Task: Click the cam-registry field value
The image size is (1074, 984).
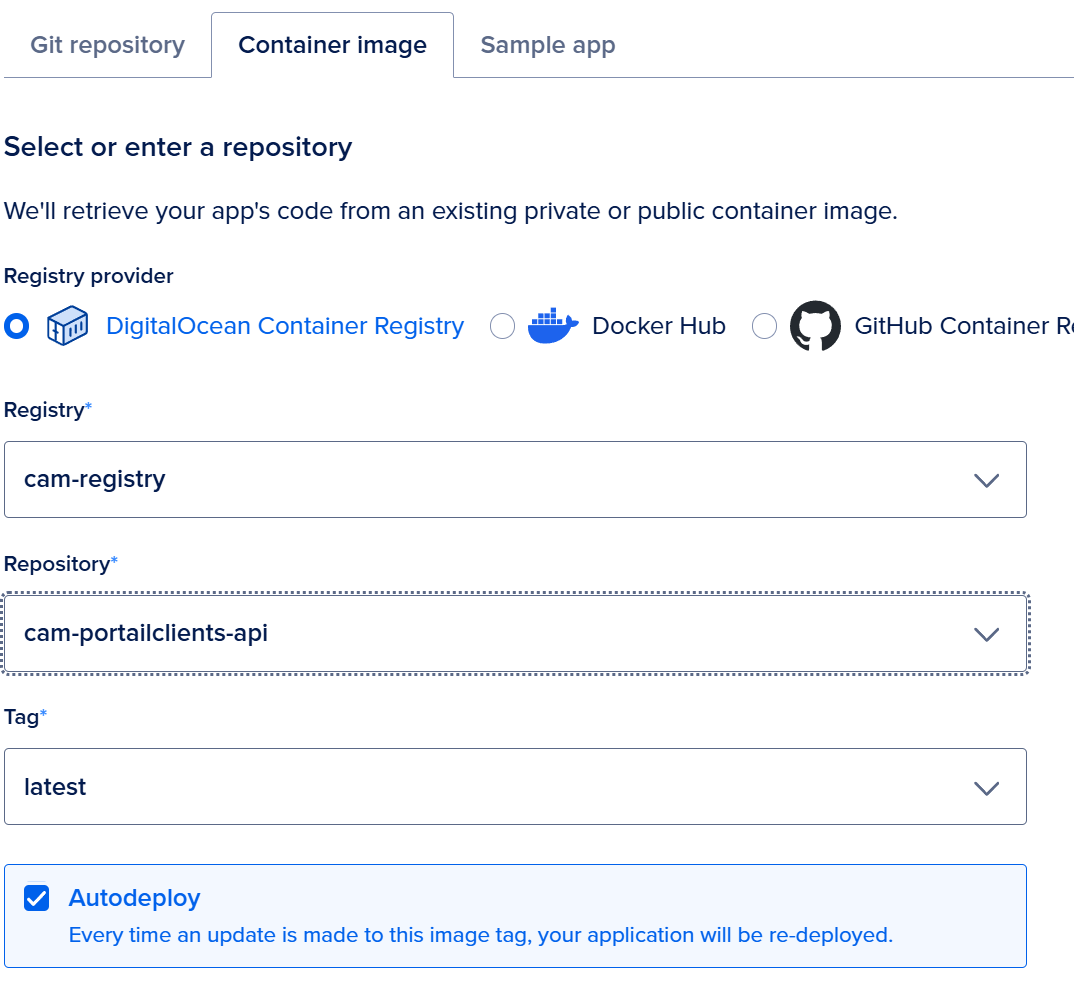Action: coord(95,480)
